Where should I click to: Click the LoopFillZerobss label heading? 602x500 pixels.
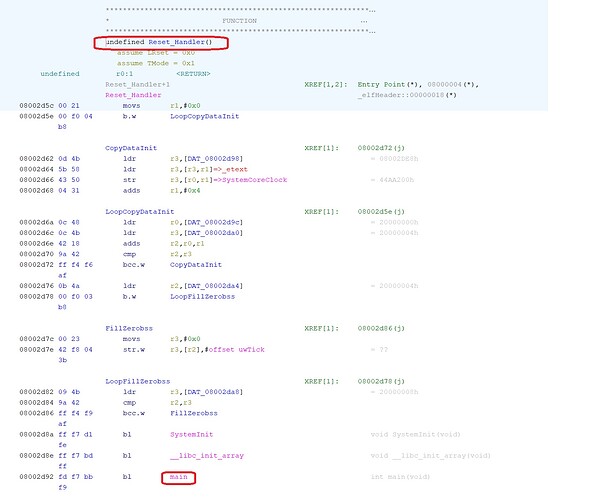point(136,381)
